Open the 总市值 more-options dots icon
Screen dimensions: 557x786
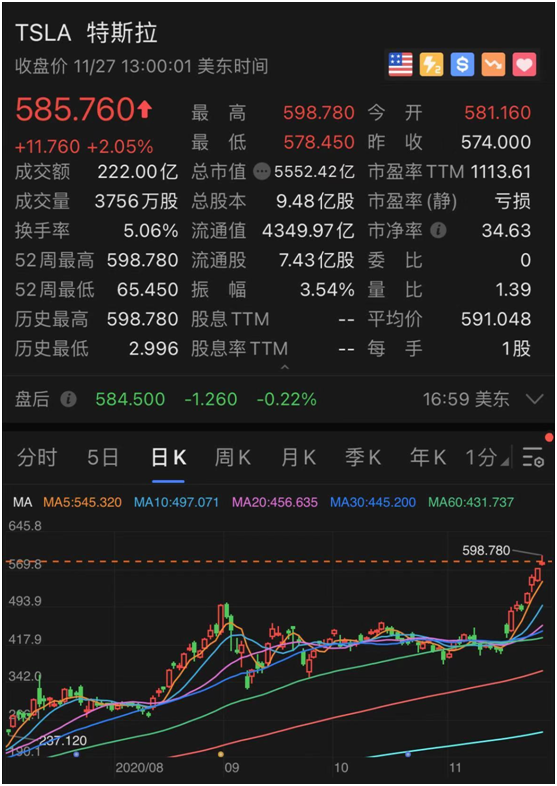[x=262, y=172]
